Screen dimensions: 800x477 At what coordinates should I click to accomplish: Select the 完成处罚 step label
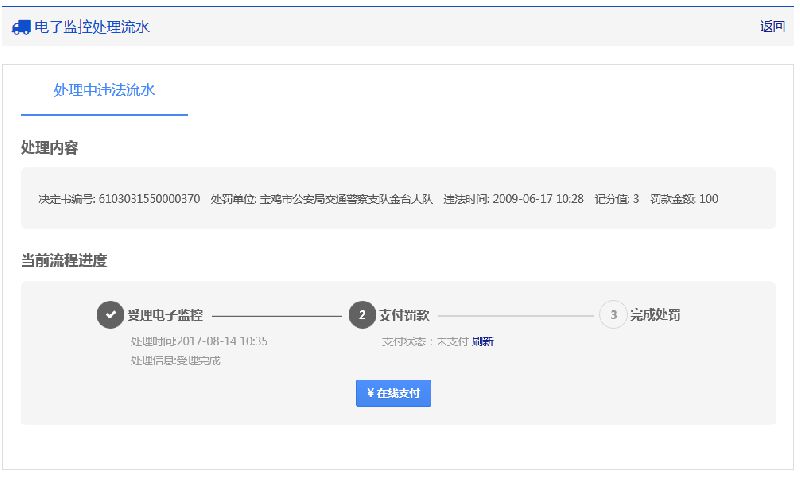(x=655, y=315)
